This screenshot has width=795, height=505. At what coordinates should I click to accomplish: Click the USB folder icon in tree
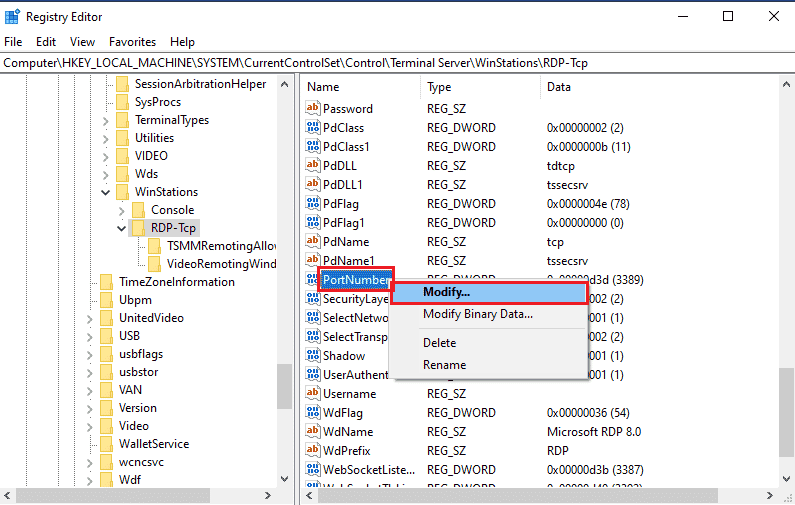click(x=106, y=336)
